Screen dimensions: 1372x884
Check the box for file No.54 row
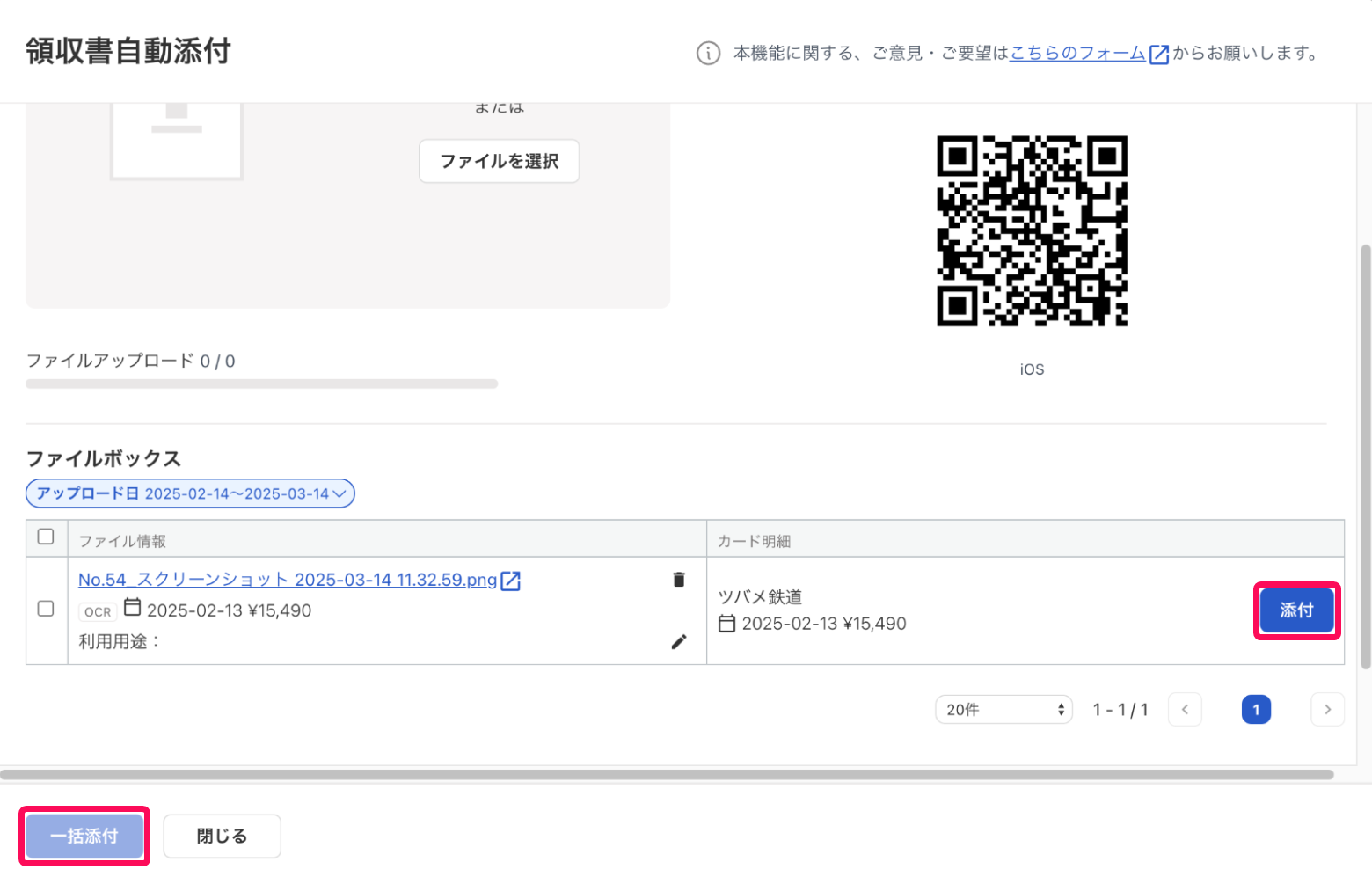click(x=46, y=609)
